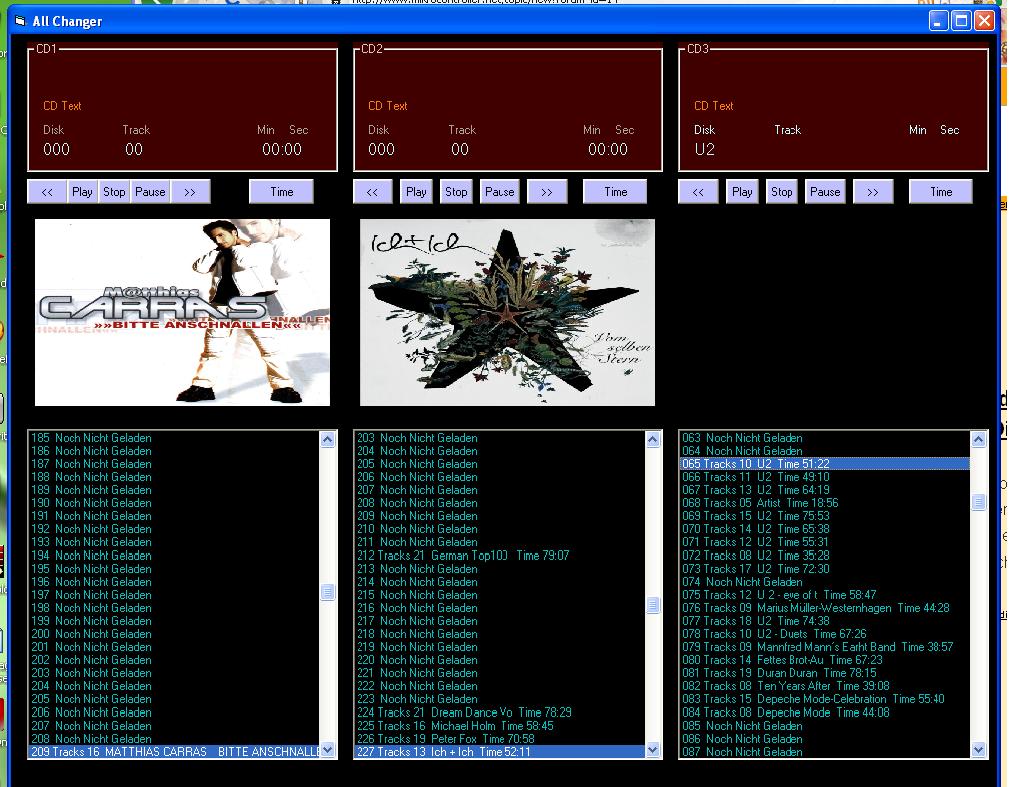Pause CD2 playback
Image resolution: width=1014 pixels, height=787 pixels.
tap(499, 192)
